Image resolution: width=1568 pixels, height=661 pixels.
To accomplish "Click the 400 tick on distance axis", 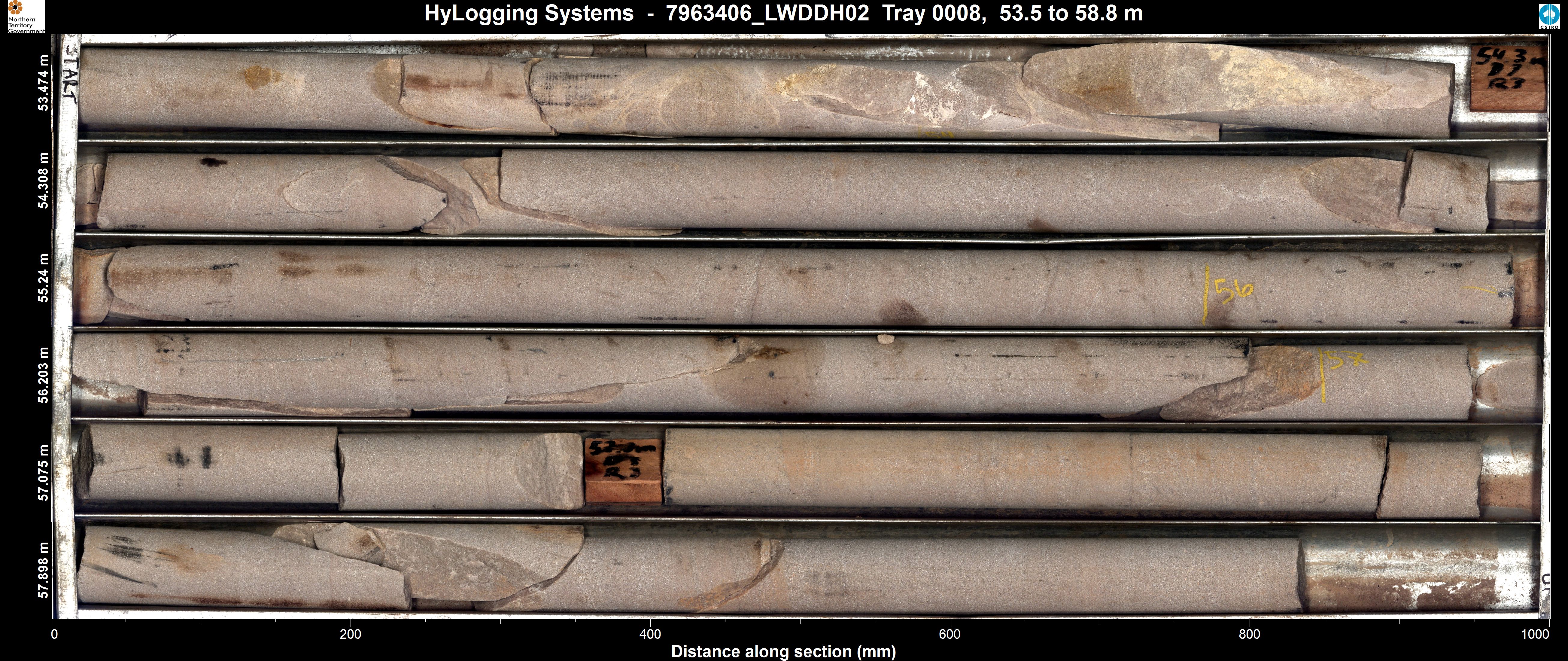I will pyautogui.click(x=650, y=634).
